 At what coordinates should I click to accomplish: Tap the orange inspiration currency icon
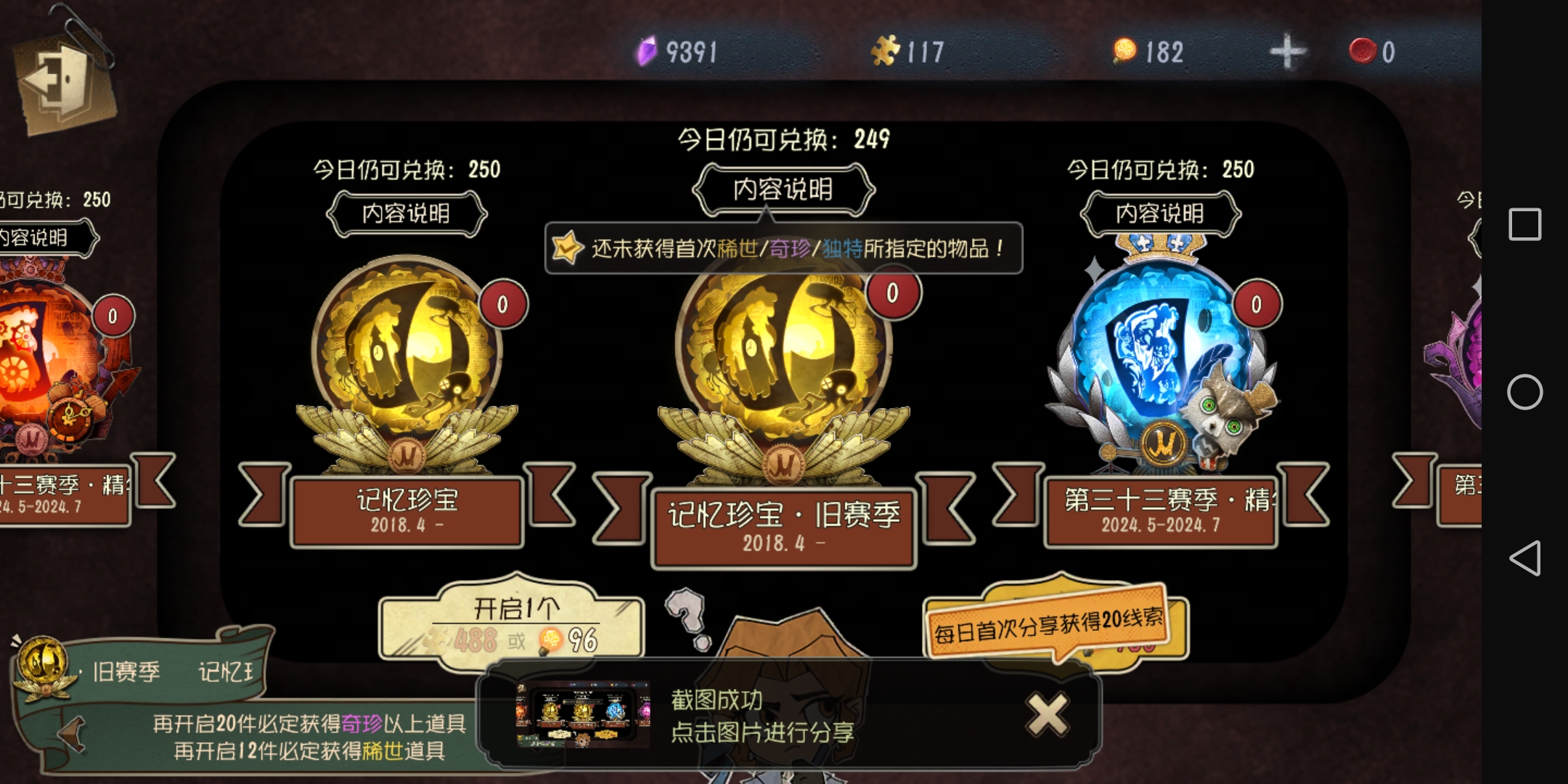tap(1124, 51)
